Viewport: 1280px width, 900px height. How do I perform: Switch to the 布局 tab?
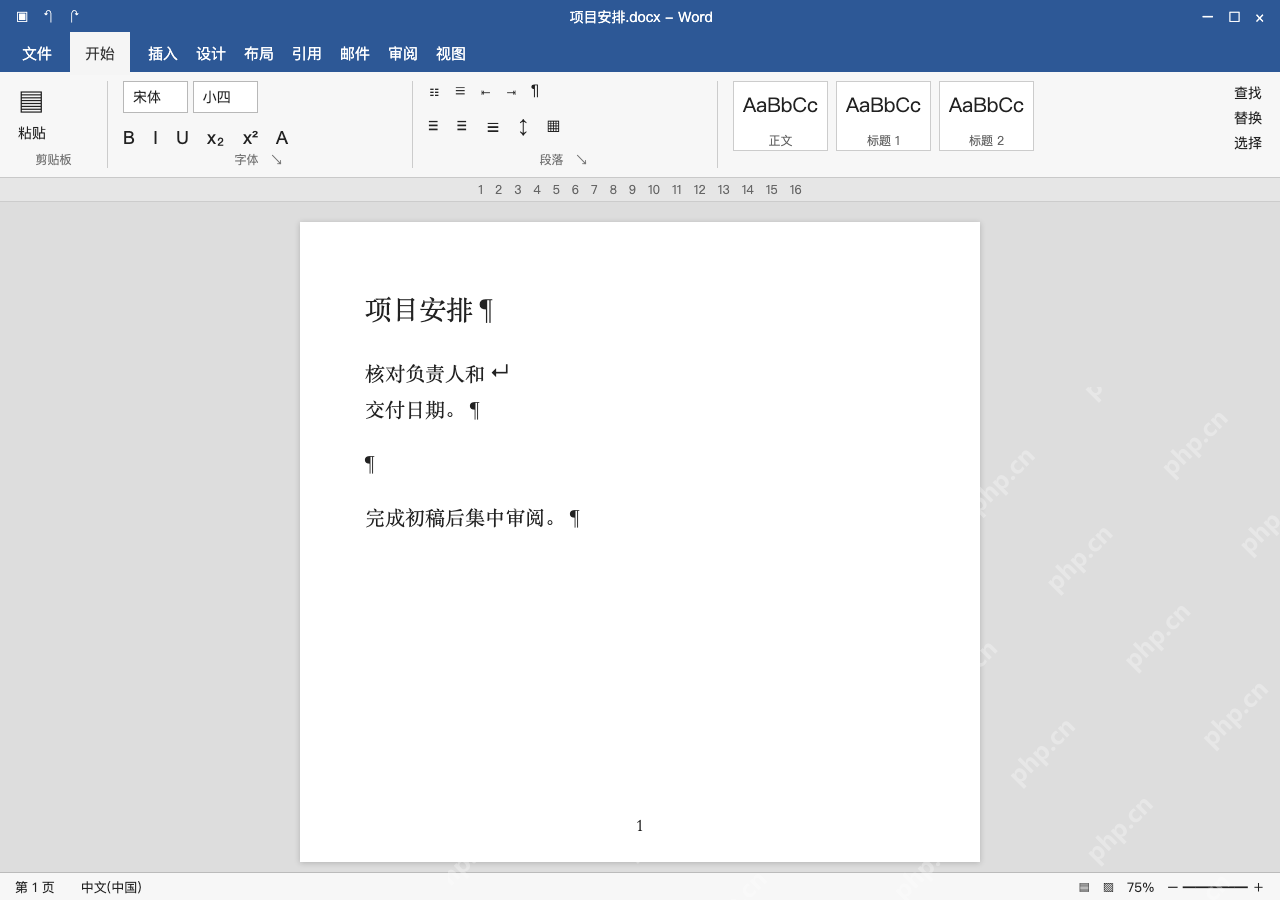click(x=259, y=54)
